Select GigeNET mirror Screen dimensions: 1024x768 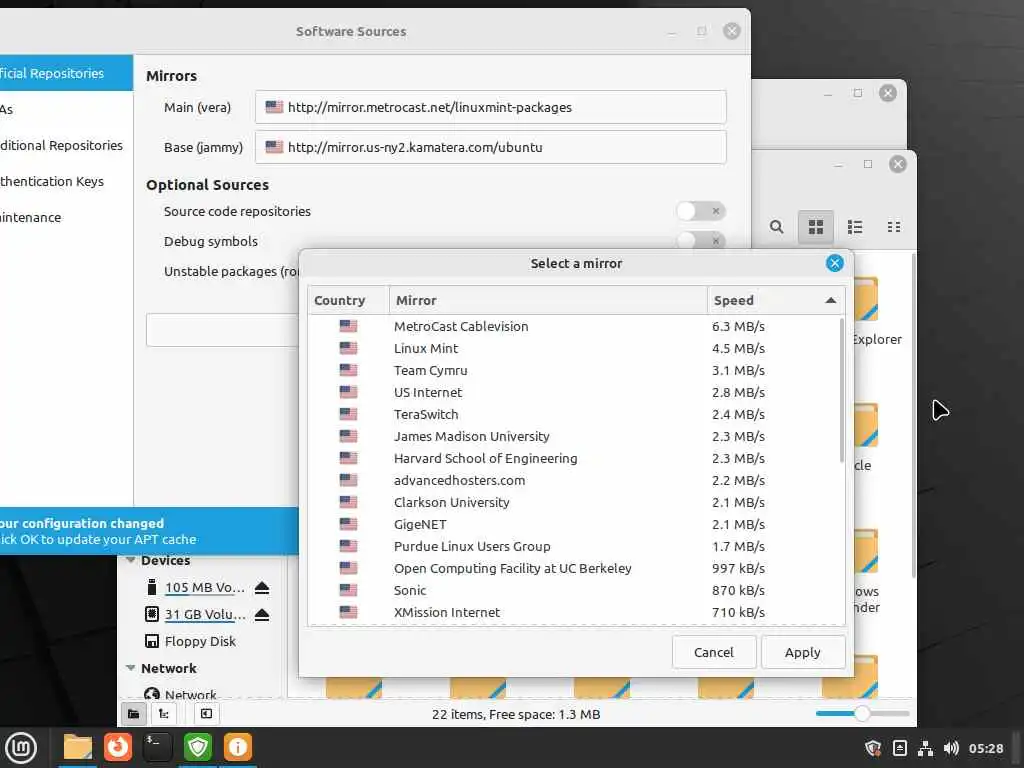click(x=573, y=524)
